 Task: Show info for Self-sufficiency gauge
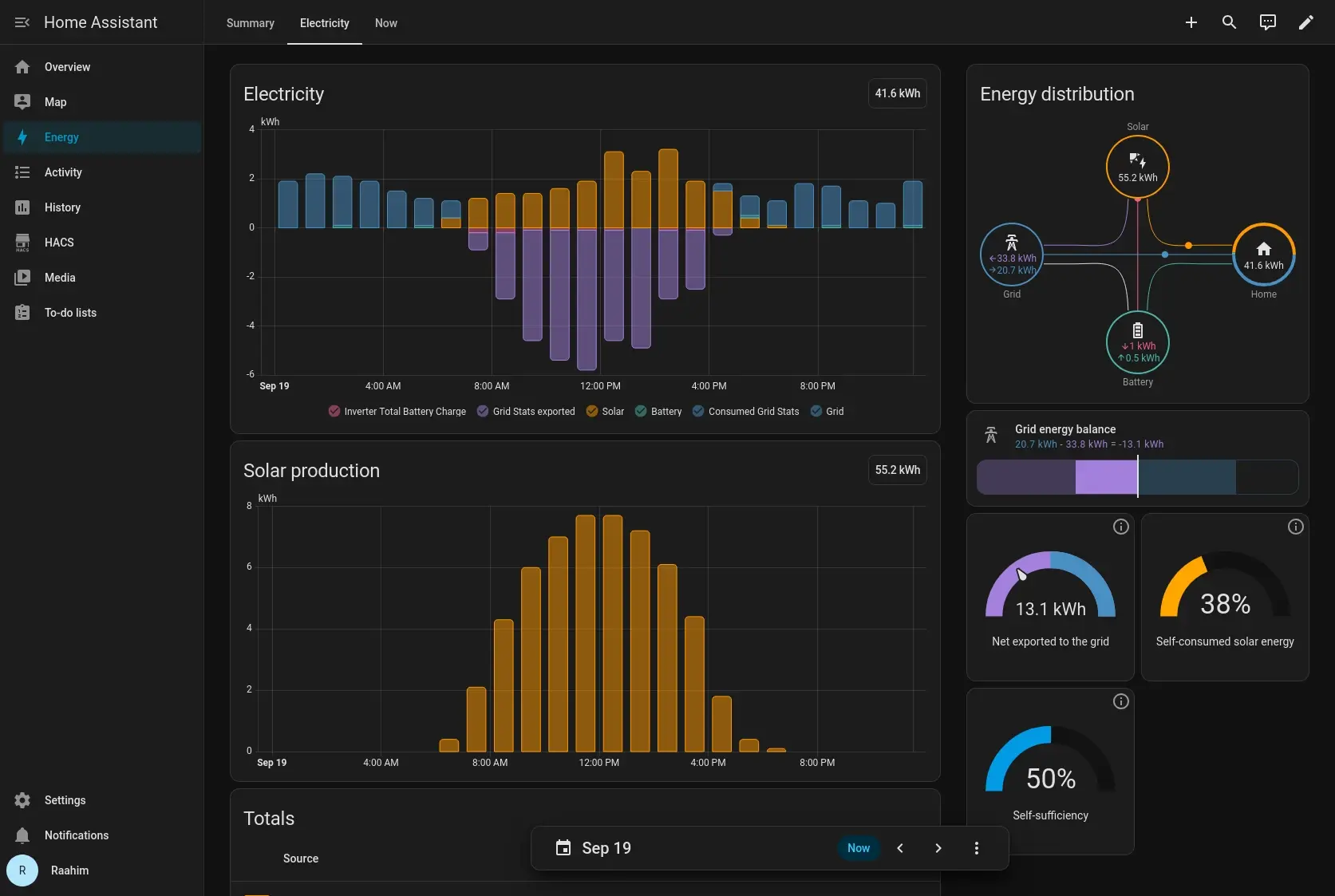click(x=1121, y=701)
